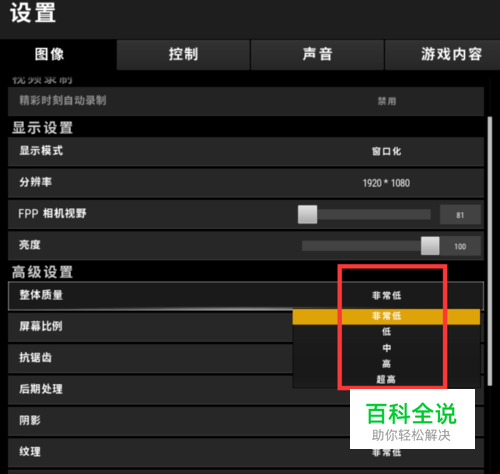Click the brightness value field showing 100
The image size is (500, 474).
point(460,246)
